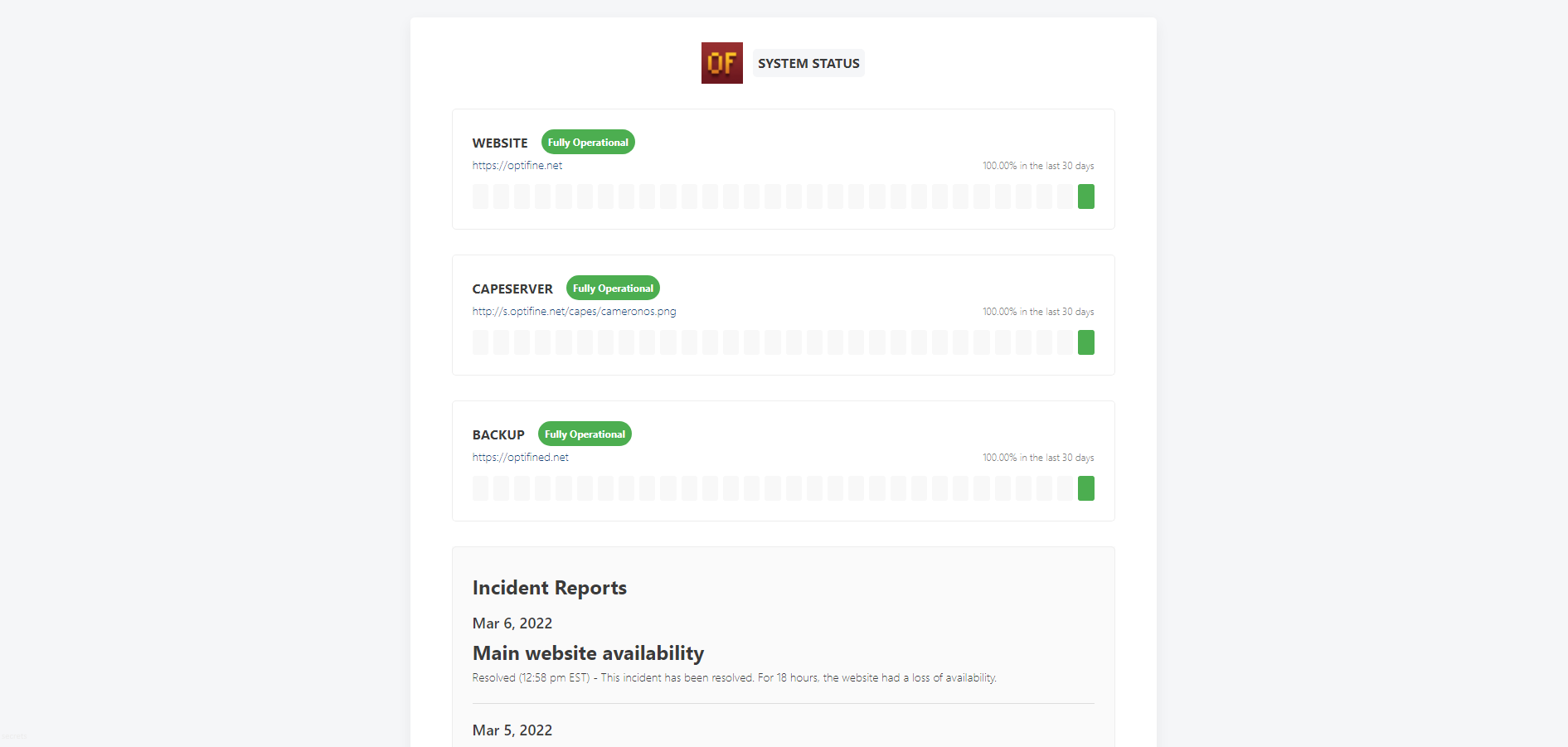
Task: Click the CAPESERVER monitor title
Action: click(x=512, y=289)
